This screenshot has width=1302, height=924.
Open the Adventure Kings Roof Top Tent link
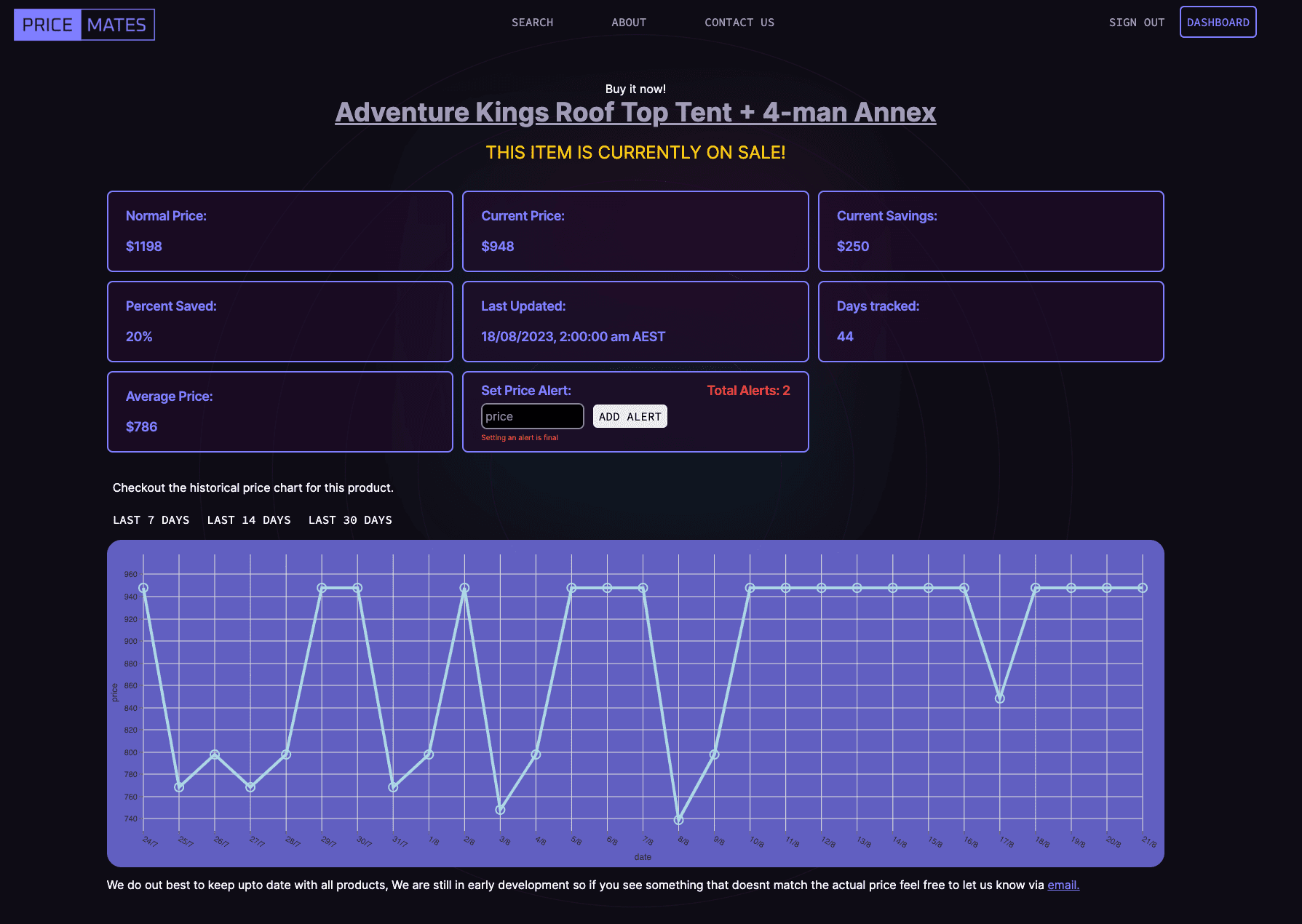(x=635, y=112)
